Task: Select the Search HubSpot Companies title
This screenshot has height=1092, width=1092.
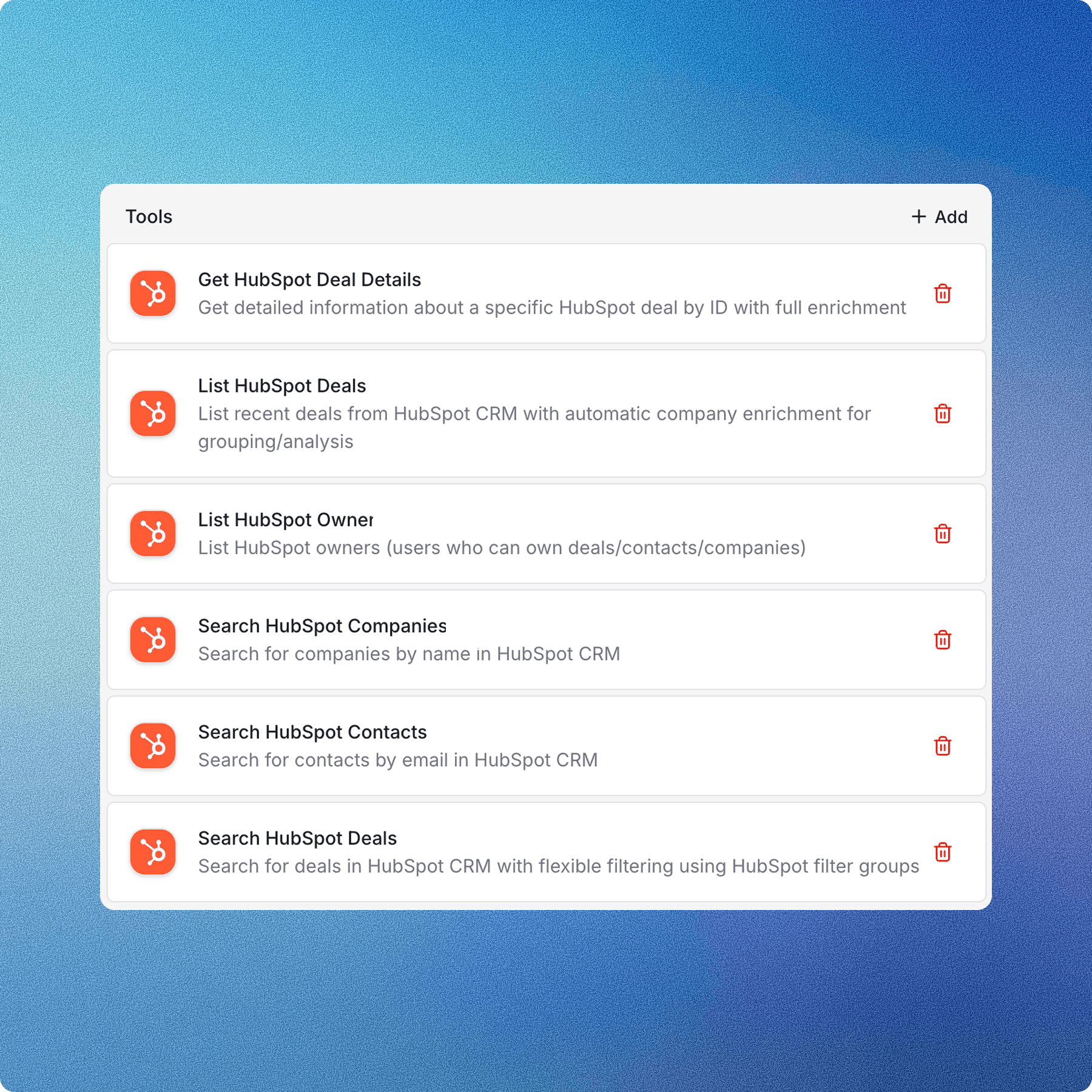Action: 322,626
